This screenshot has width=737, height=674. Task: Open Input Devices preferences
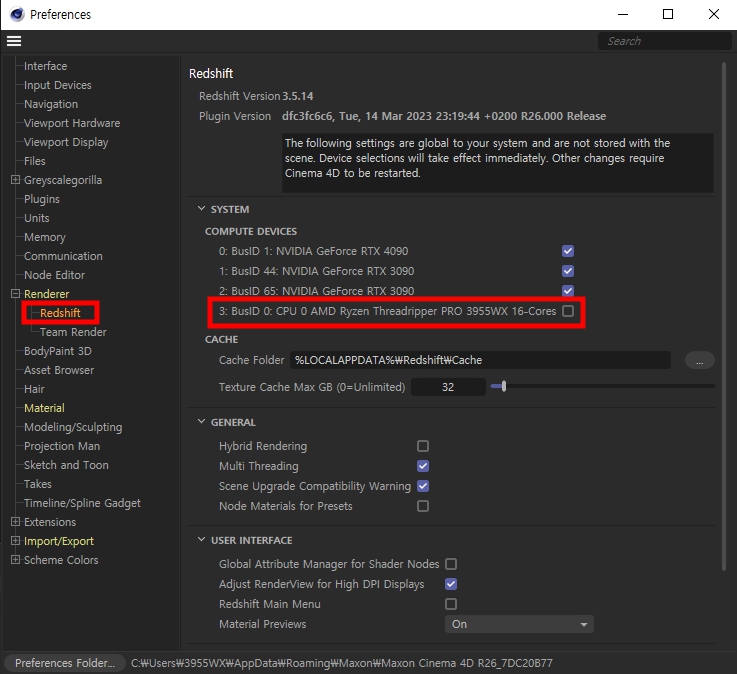[58, 85]
